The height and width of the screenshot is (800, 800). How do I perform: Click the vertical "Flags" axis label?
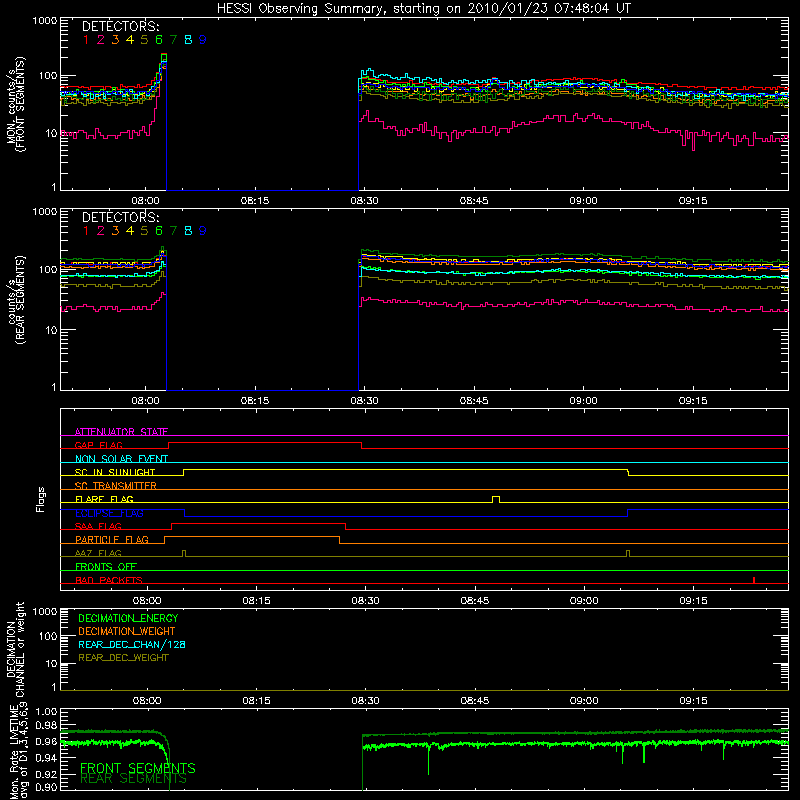point(41,499)
